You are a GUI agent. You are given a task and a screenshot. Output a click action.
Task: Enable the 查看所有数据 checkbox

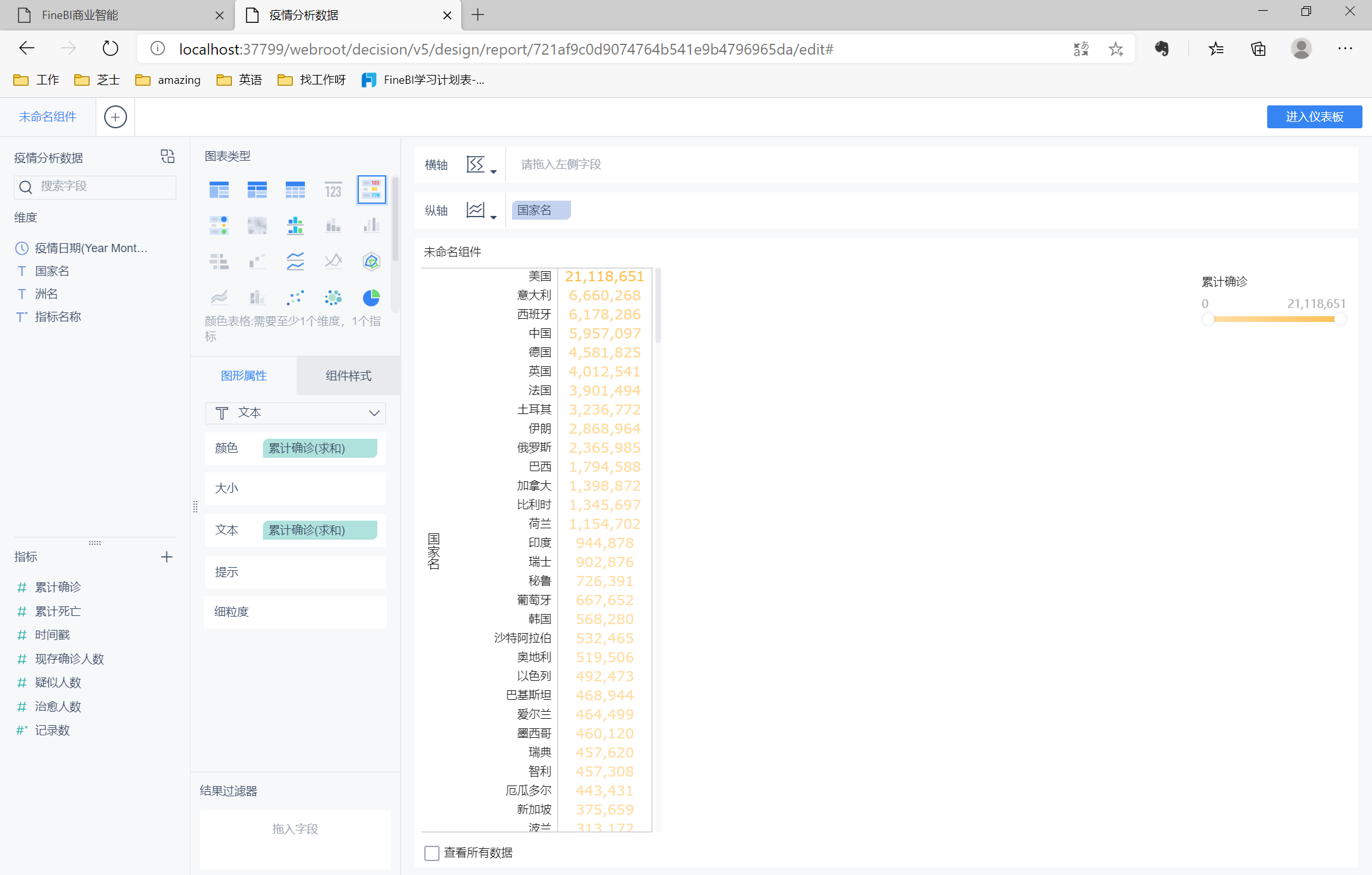[x=432, y=853]
